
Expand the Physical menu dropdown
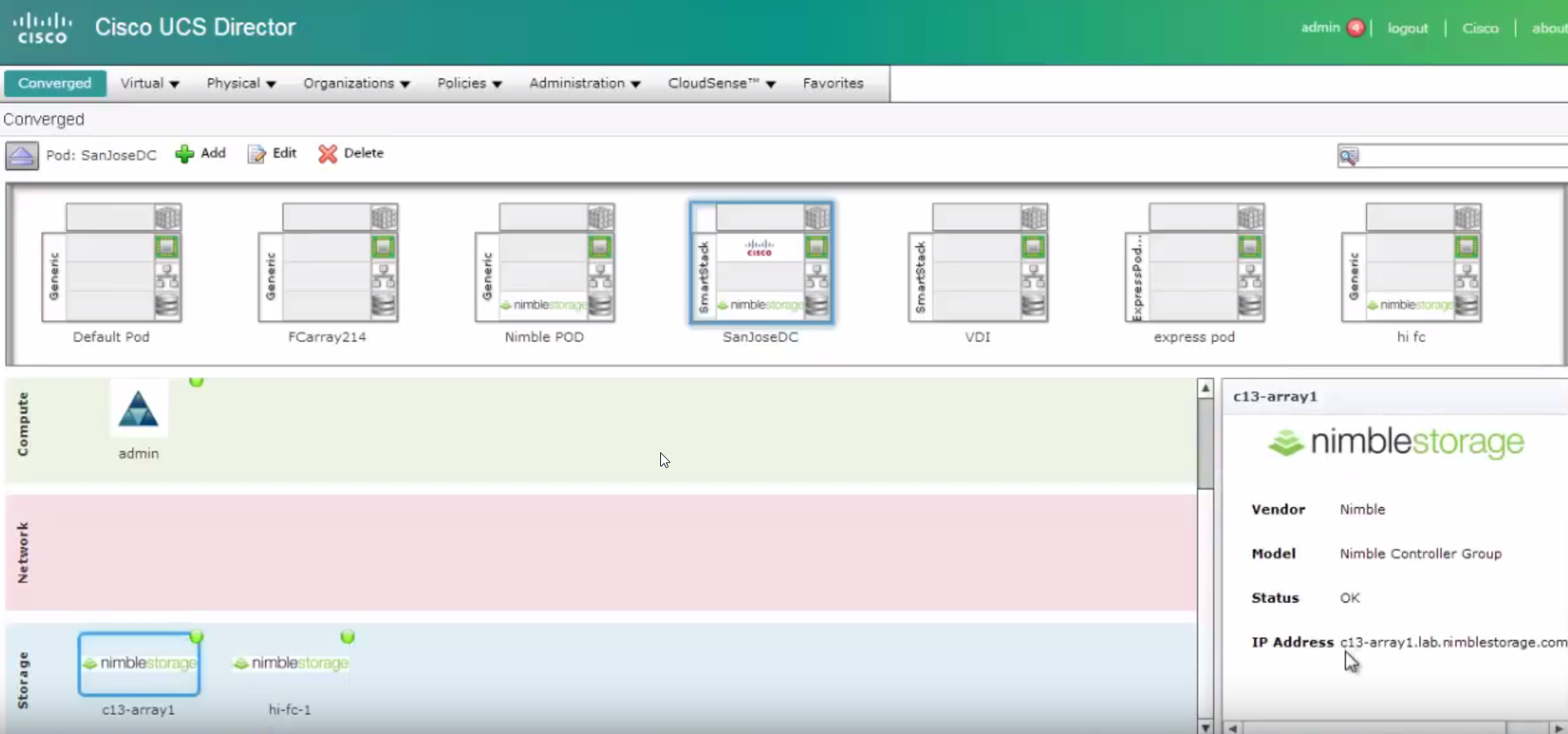point(241,84)
